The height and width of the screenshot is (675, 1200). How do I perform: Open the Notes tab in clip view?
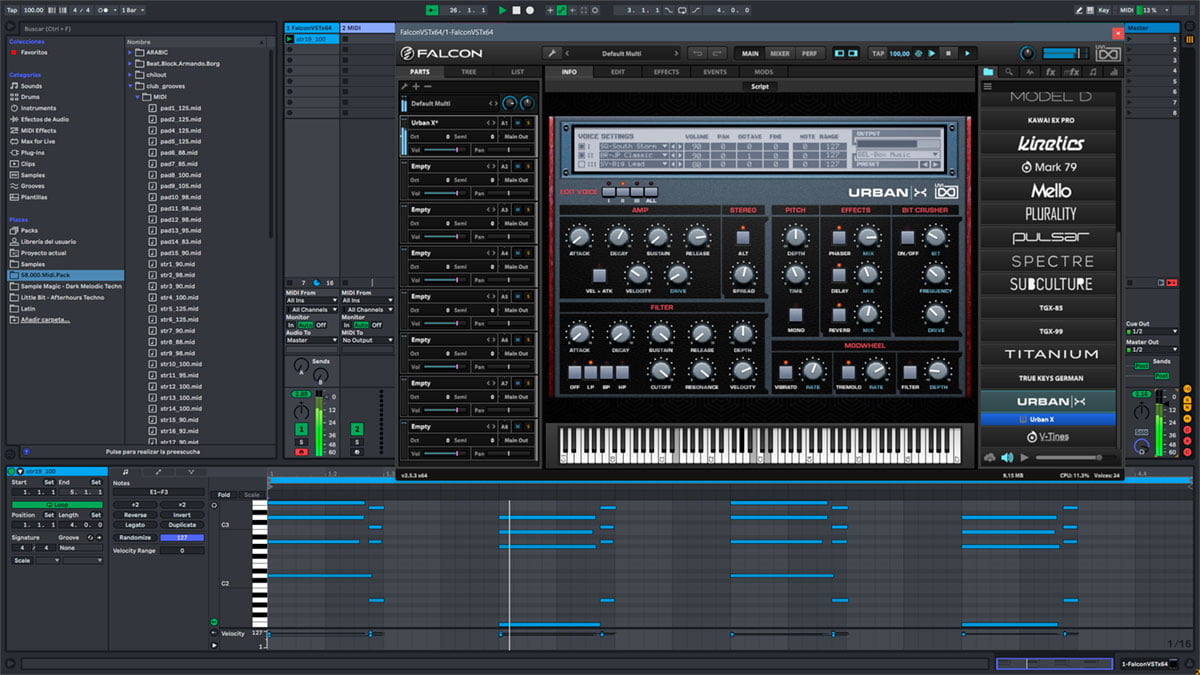(125, 471)
